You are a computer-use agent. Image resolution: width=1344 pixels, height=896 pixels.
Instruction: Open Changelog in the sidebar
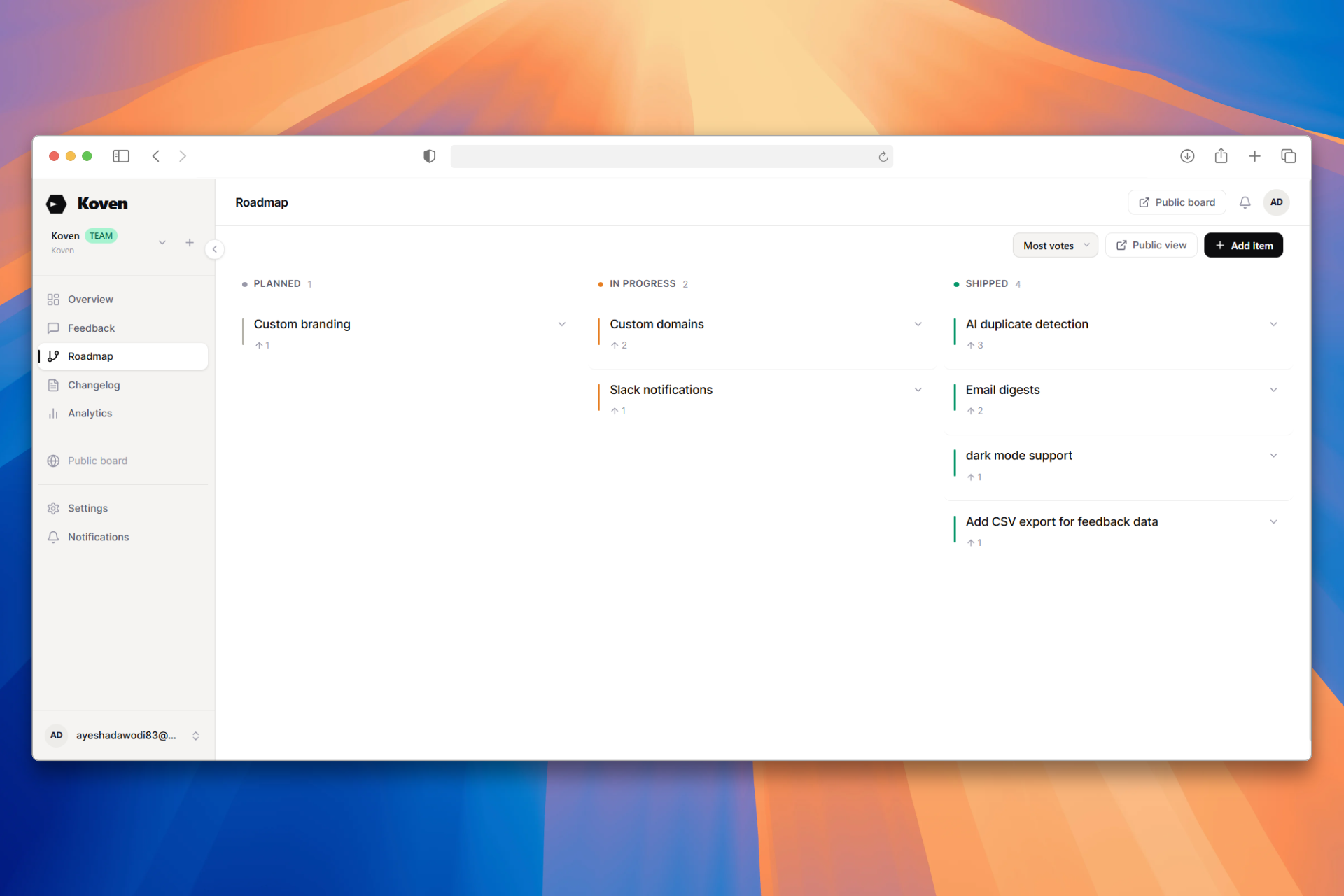(124, 385)
